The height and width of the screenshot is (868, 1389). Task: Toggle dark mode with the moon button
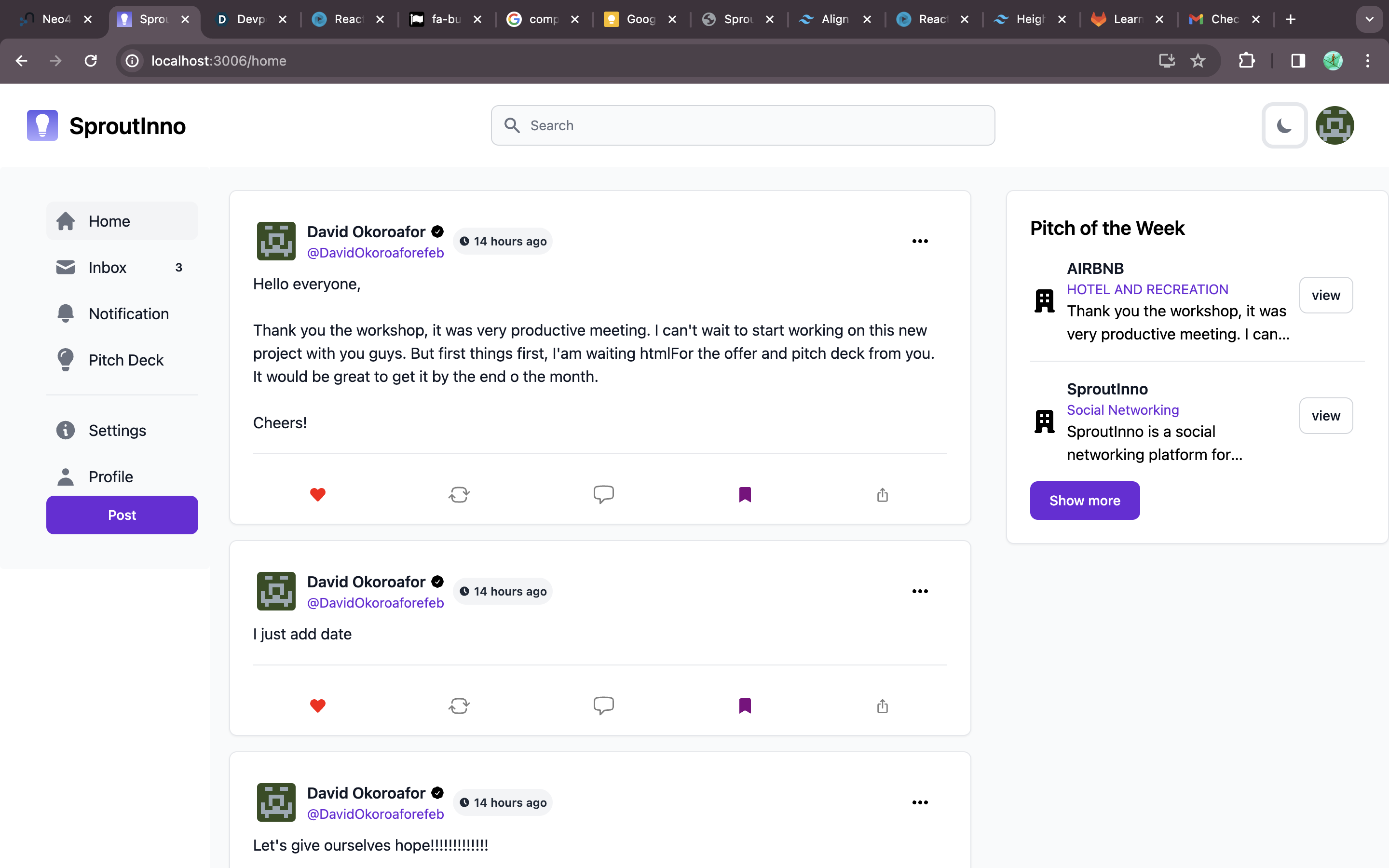click(1284, 125)
